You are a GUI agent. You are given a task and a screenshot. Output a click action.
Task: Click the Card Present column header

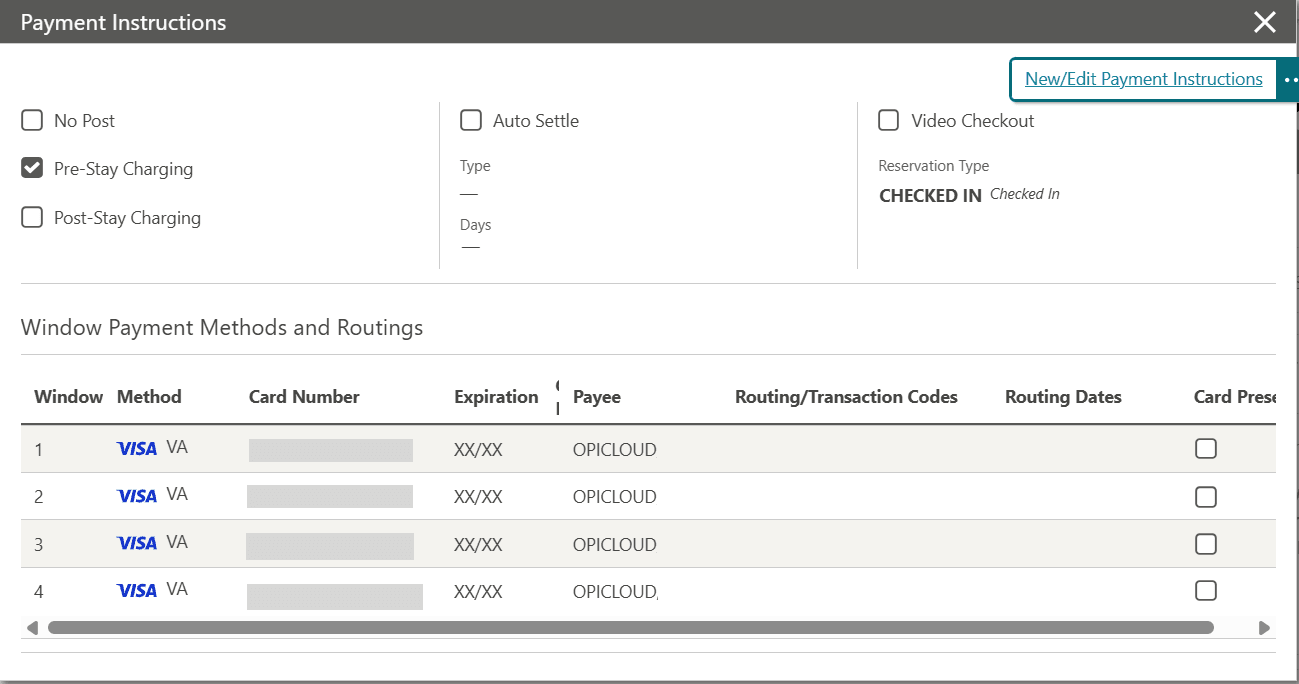(1235, 397)
